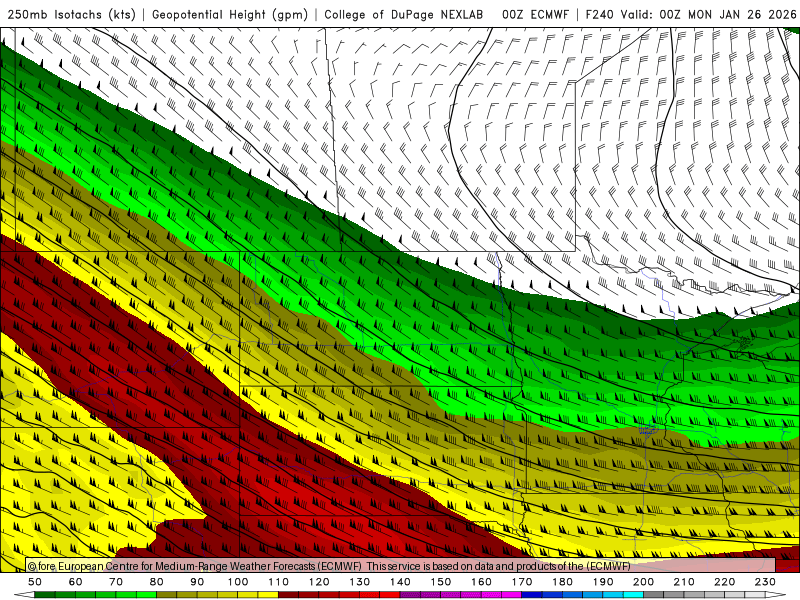Click the darkest green colorbar swatch at 50
Viewport: 800px width, 600px height.
pos(44,595)
